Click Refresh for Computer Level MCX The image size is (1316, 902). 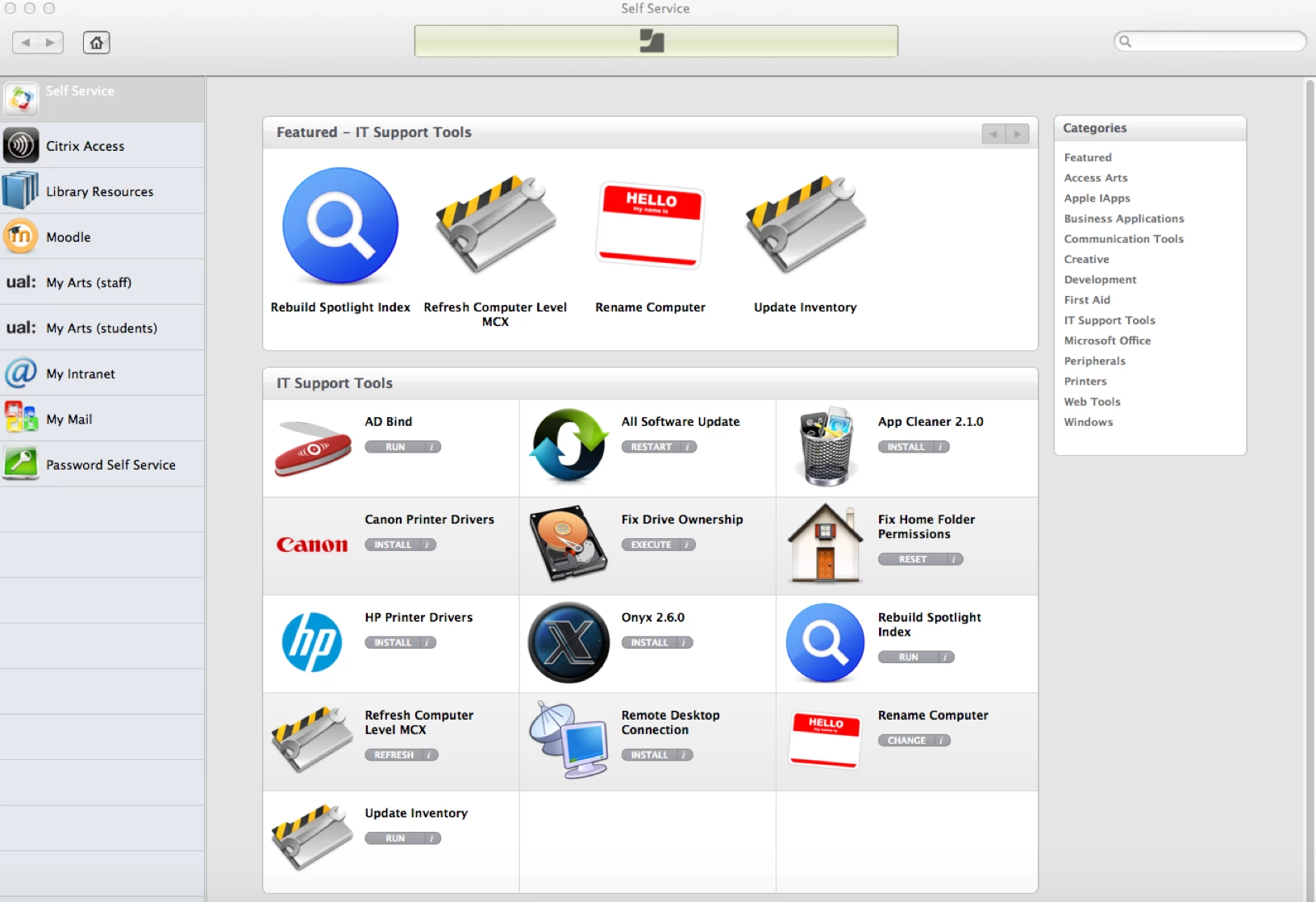(394, 755)
